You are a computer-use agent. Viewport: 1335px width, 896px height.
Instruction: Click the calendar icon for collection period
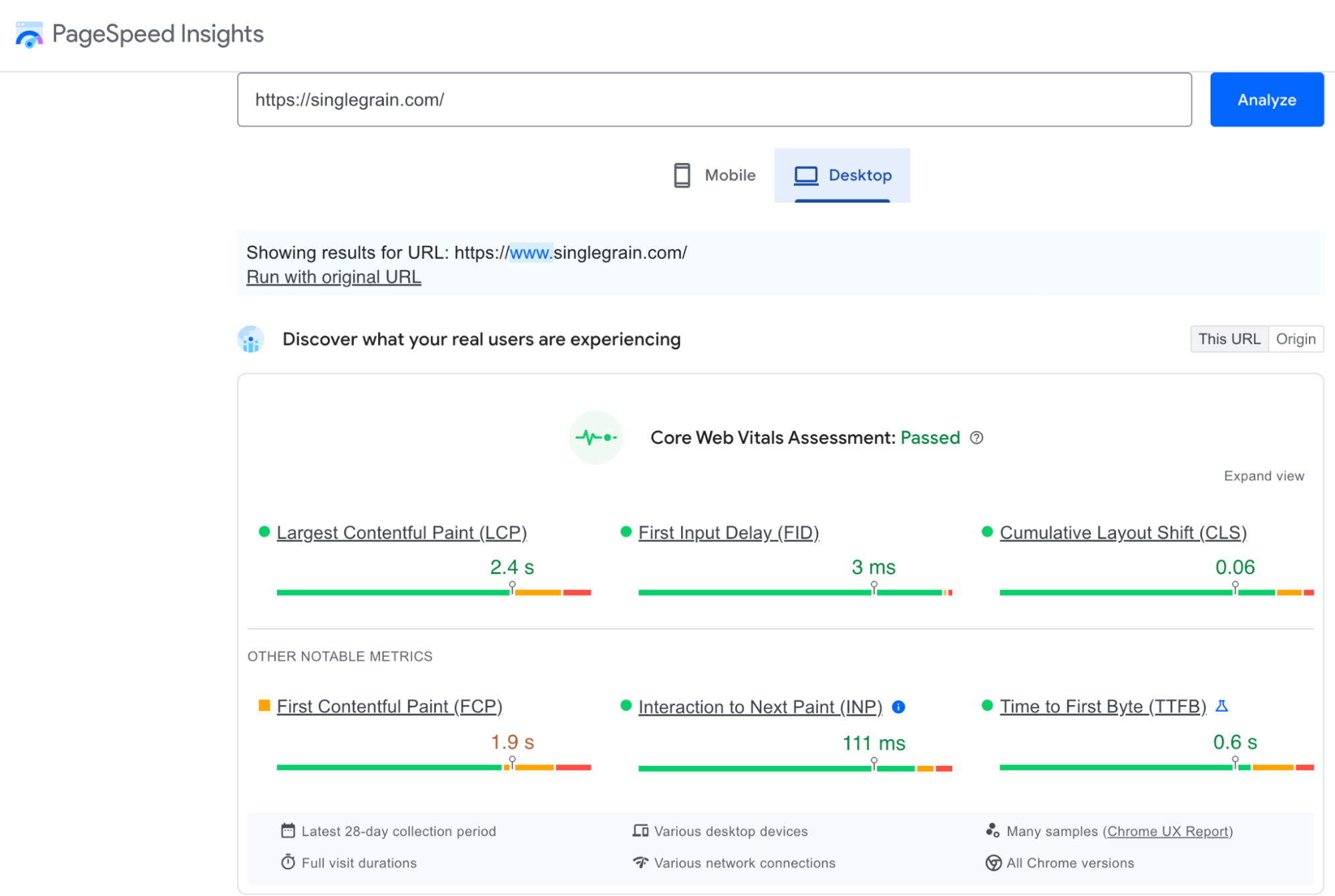click(x=288, y=831)
